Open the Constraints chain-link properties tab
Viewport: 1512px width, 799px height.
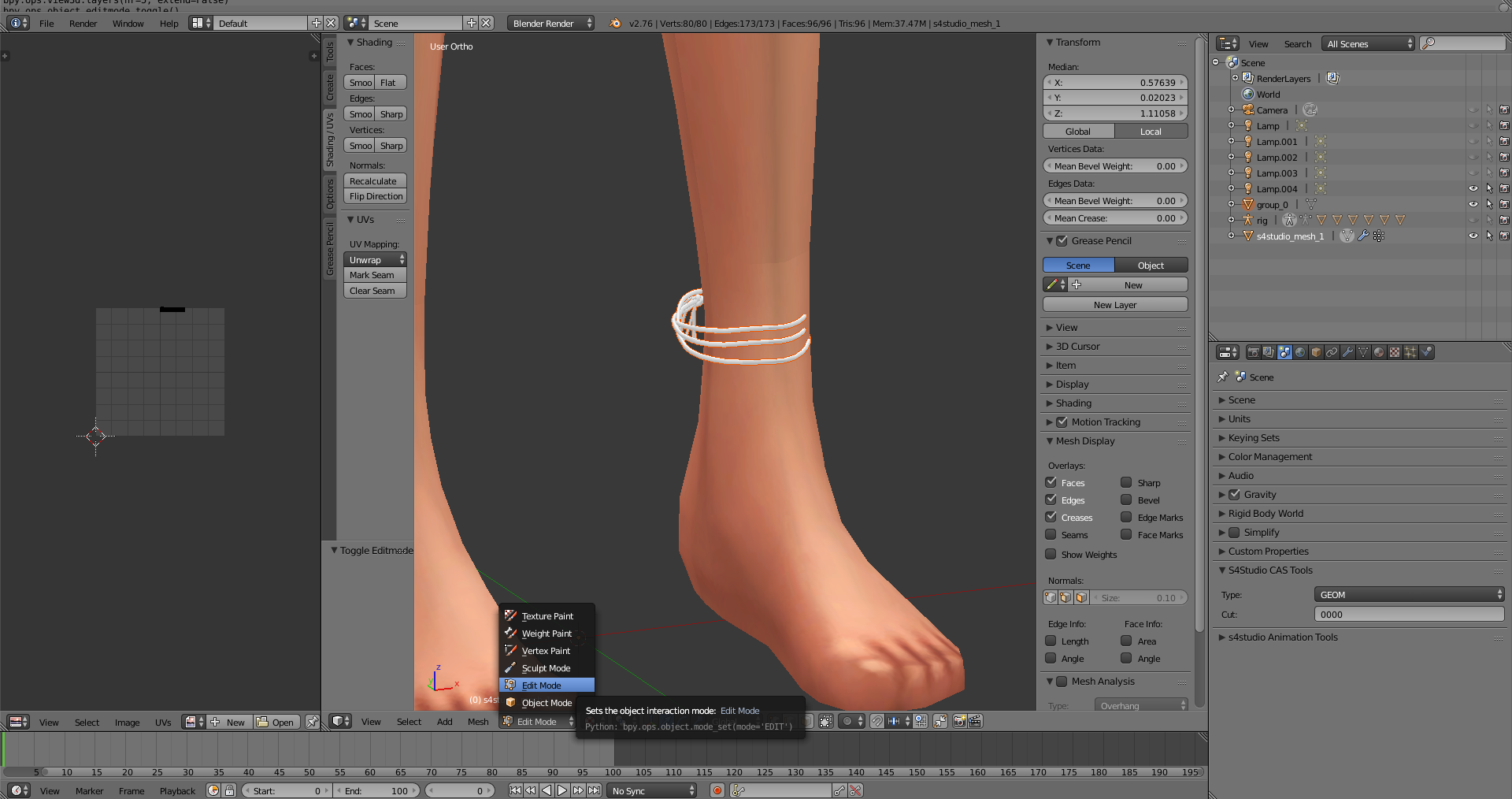pos(1332,352)
